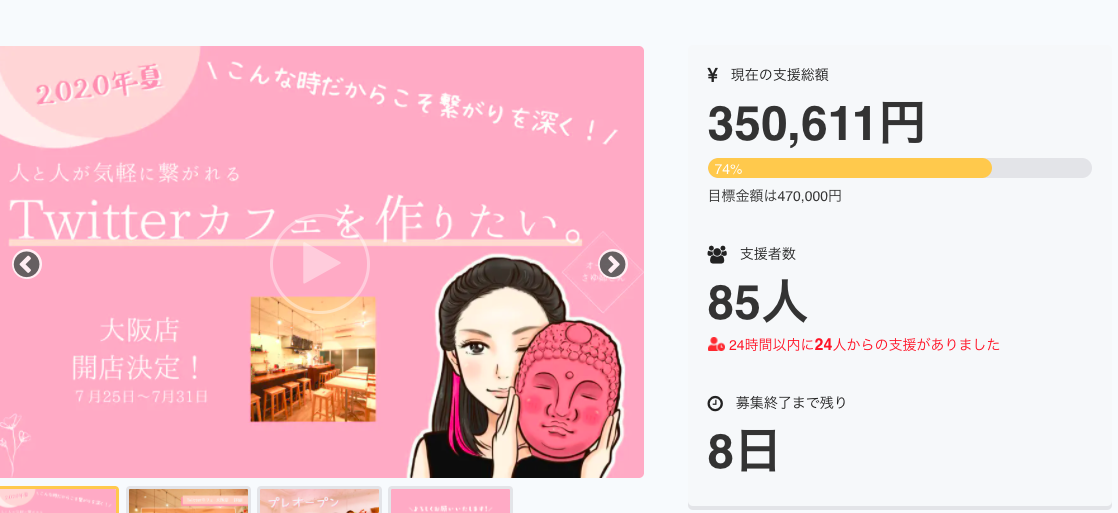Click the yen icon beside 現在の支援総額
This screenshot has width=1118, height=513.
pos(712,75)
